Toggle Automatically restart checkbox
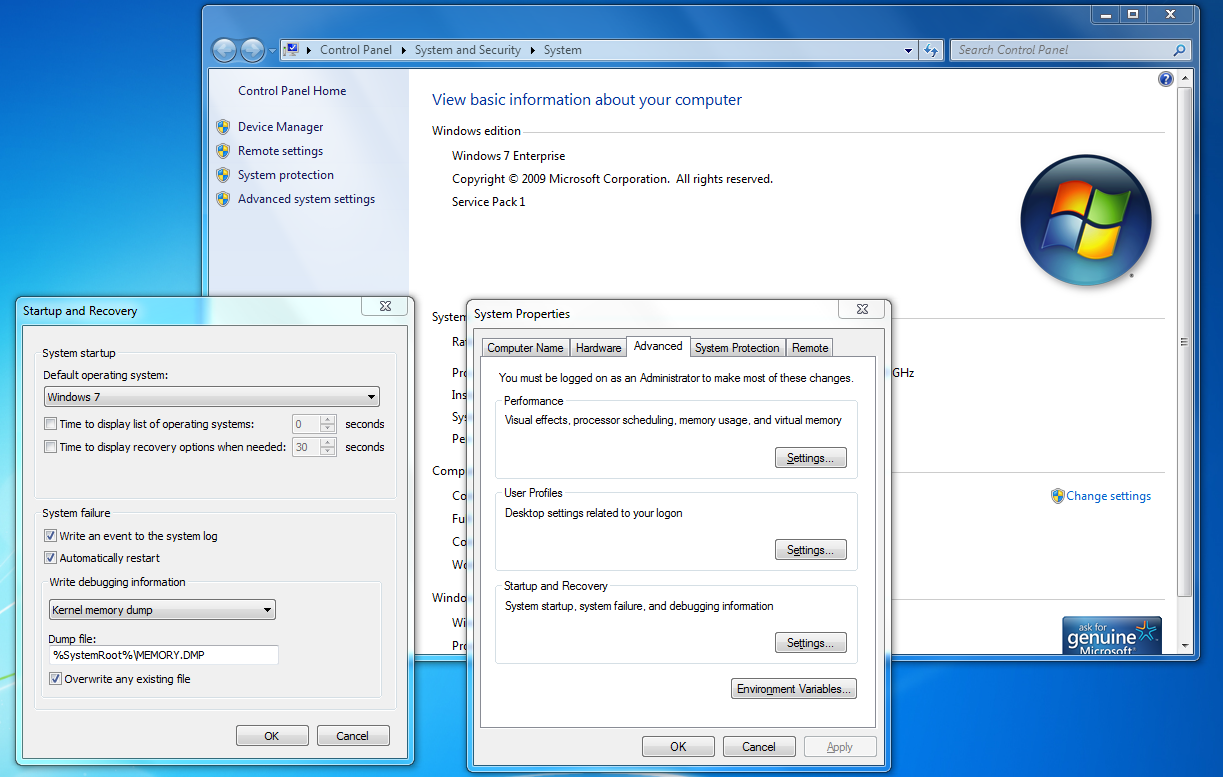The image size is (1223, 777). click(x=51, y=558)
